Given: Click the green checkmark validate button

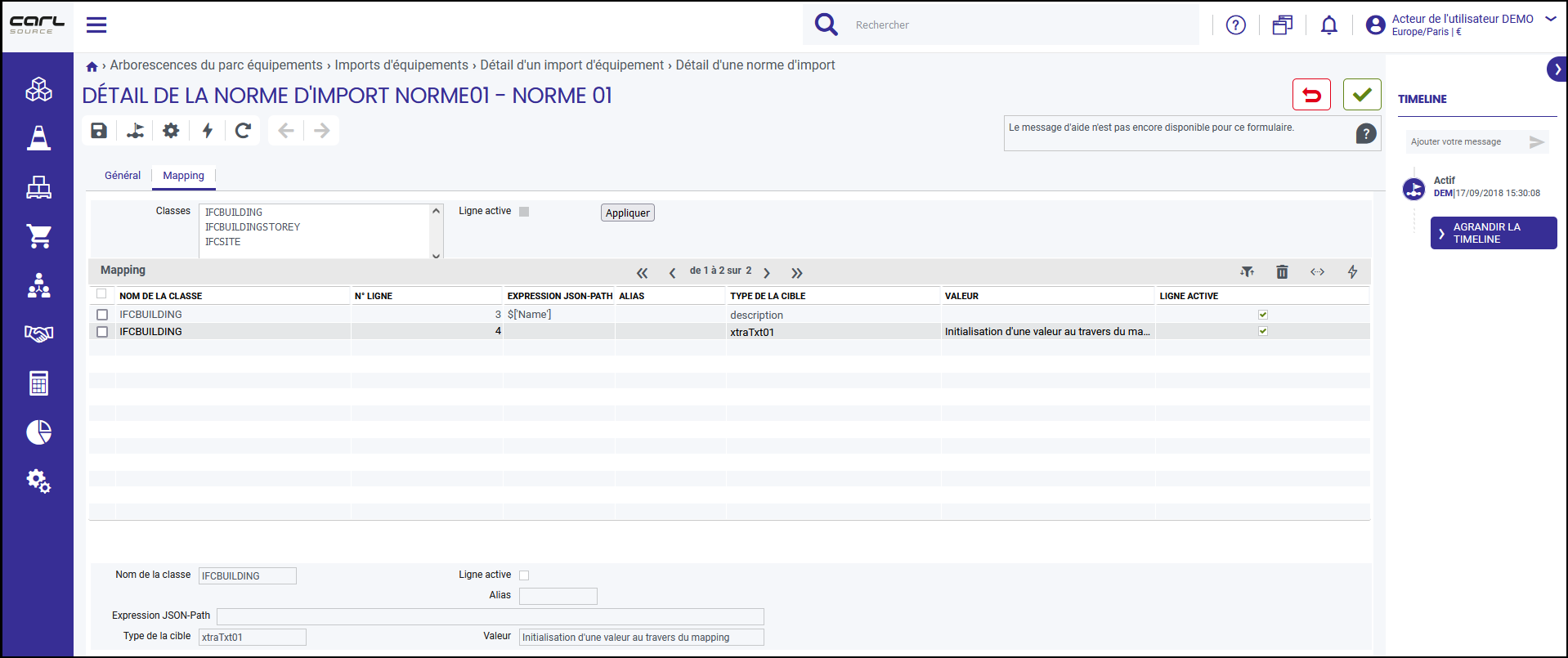Looking at the screenshot, I should click(1362, 95).
